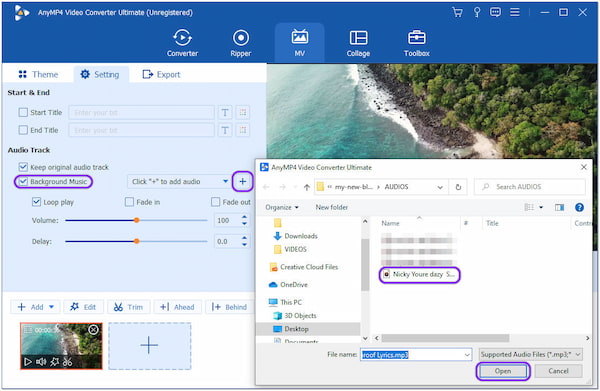Move clip Behind
Image resolution: width=600 pixels, height=391 pixels.
pyautogui.click(x=229, y=307)
